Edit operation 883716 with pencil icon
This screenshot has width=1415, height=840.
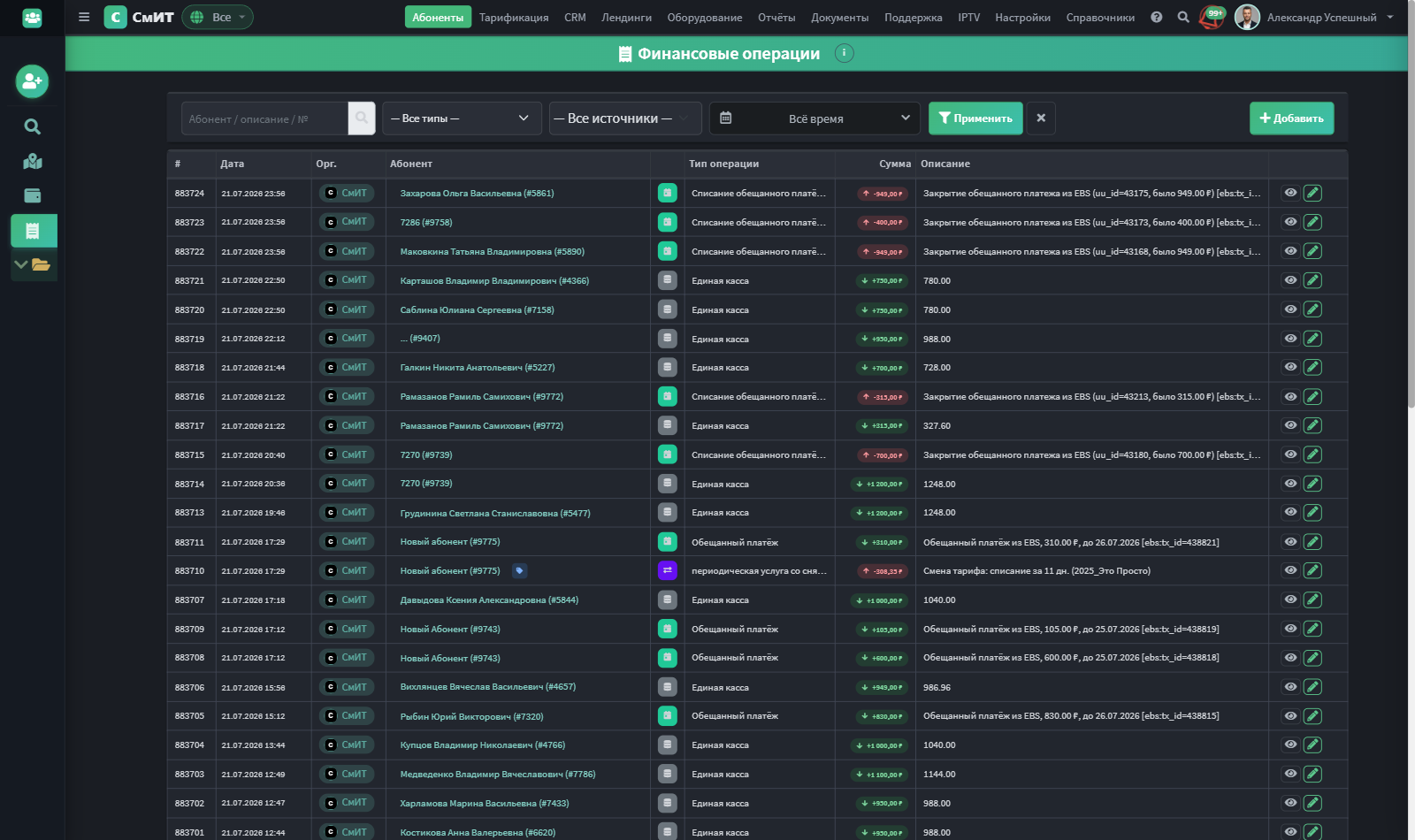pyautogui.click(x=1313, y=397)
